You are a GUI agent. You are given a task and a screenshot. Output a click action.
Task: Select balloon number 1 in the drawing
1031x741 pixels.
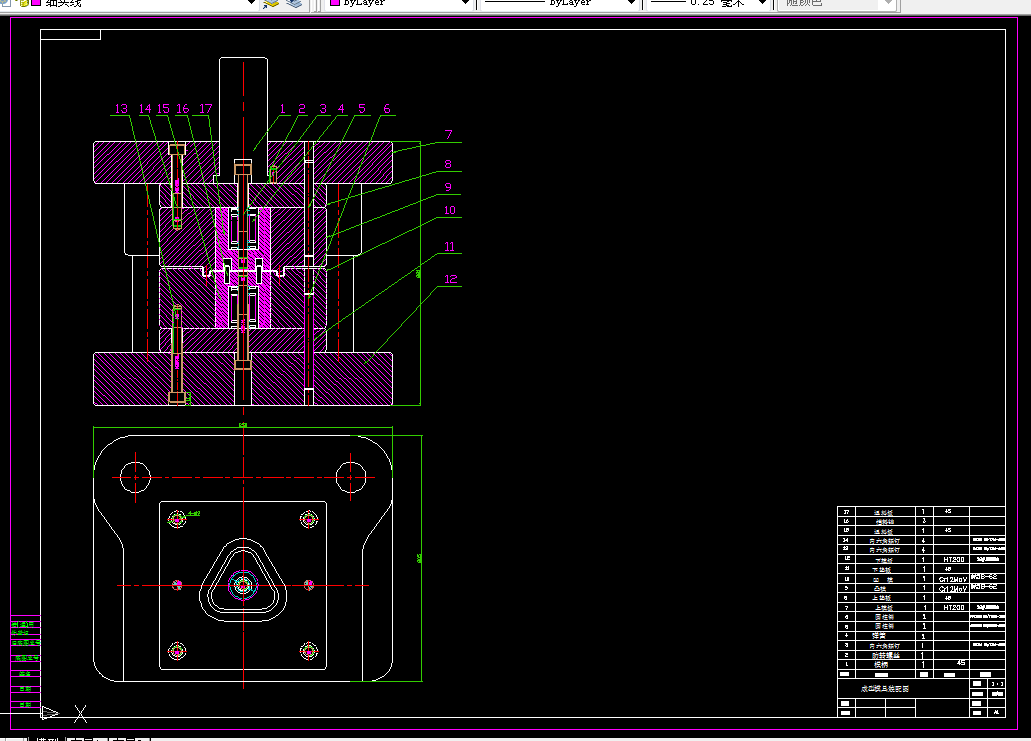[x=283, y=108]
